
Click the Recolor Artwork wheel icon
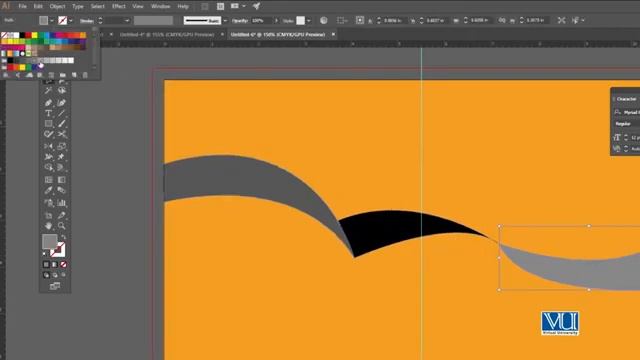pyautogui.click(x=324, y=20)
